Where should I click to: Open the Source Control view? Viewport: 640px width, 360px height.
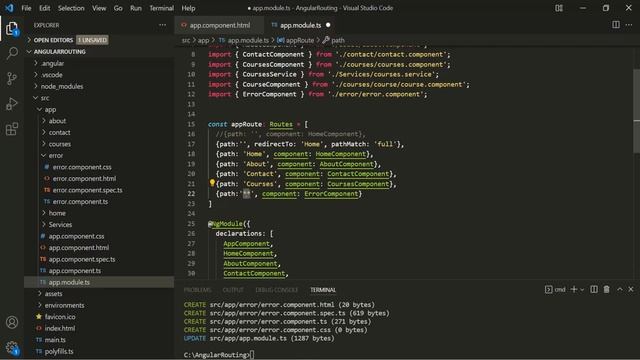click(x=12, y=78)
